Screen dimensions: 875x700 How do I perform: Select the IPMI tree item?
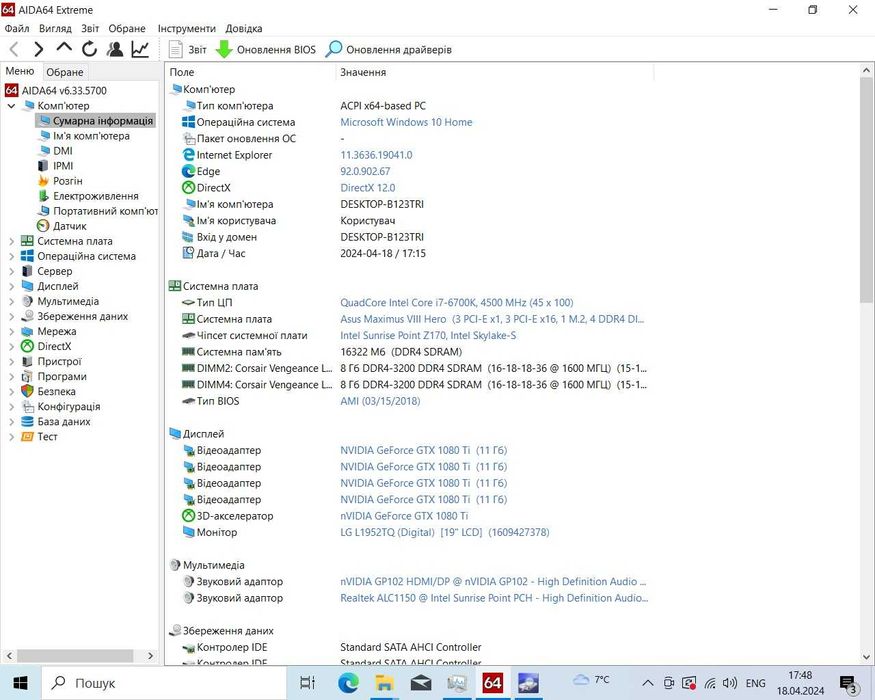pos(56,166)
